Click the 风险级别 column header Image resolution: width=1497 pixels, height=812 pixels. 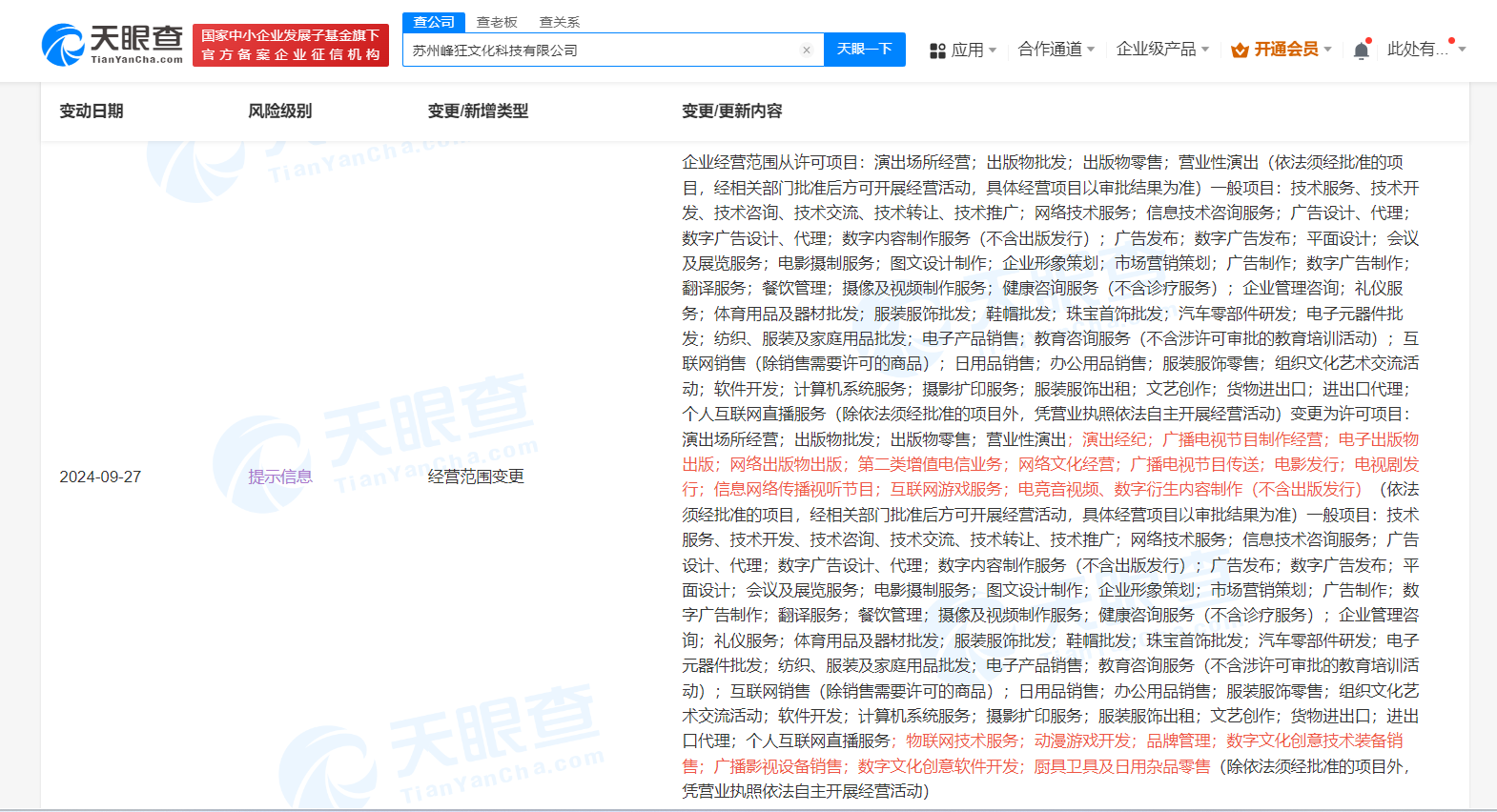coord(280,112)
